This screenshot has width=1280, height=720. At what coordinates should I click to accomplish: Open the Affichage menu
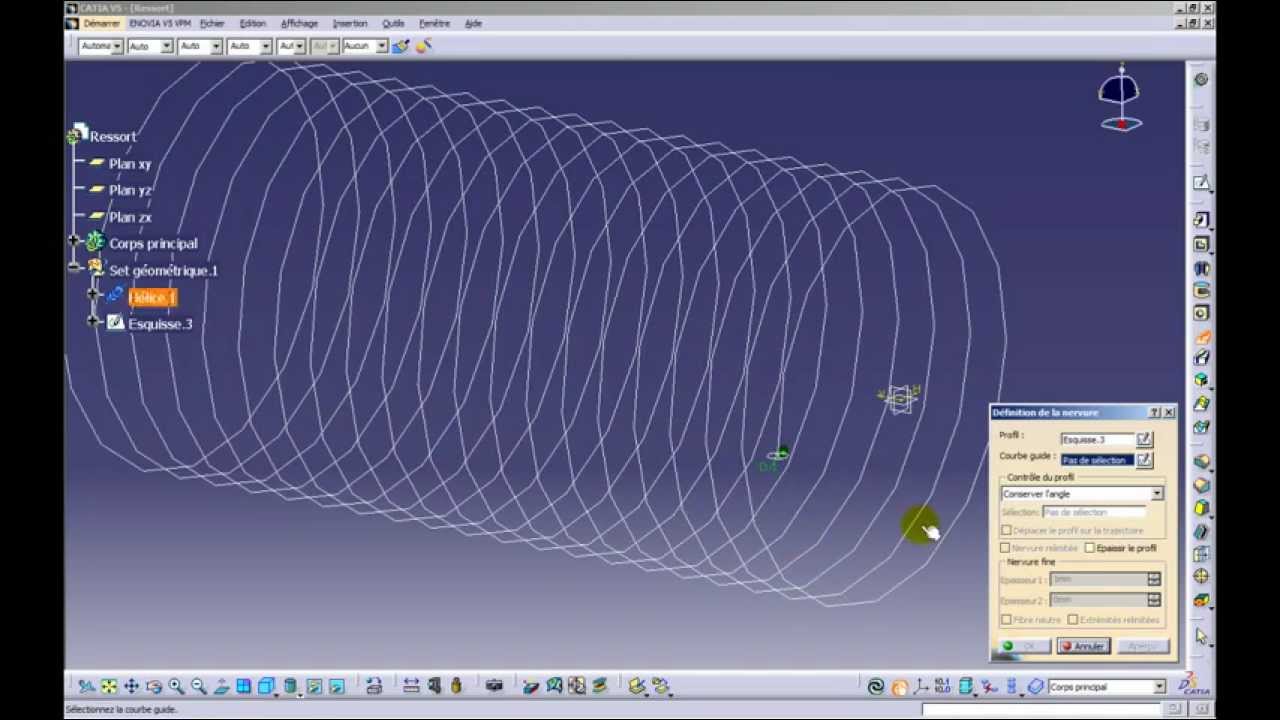tap(299, 23)
